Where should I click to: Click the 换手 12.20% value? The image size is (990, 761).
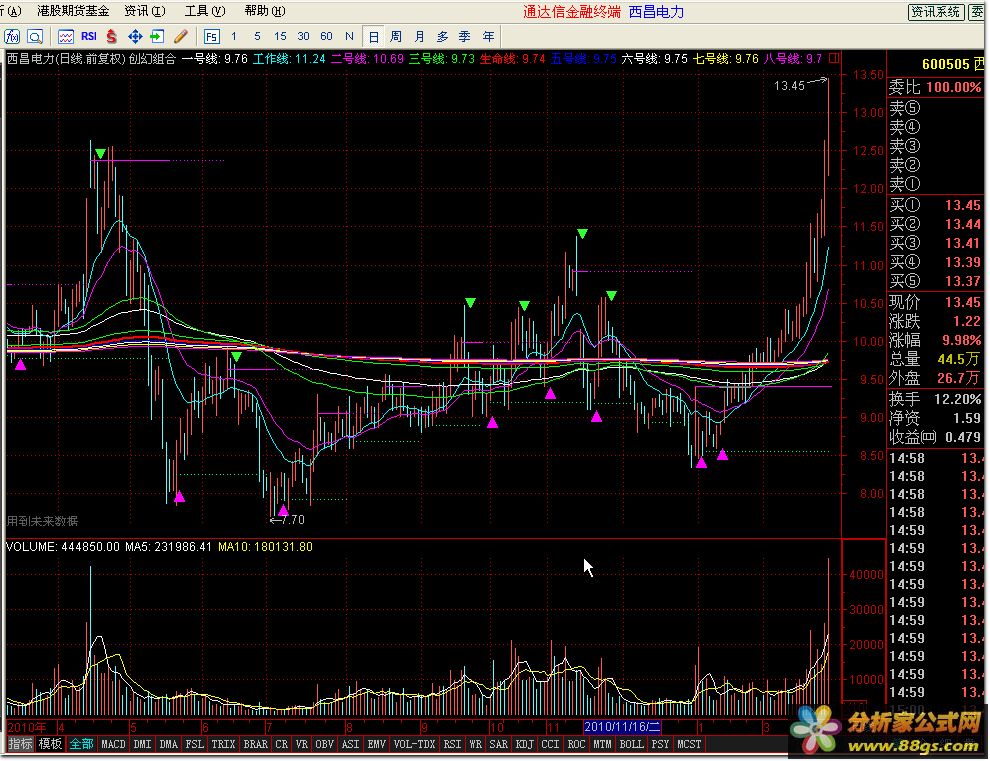pos(957,399)
